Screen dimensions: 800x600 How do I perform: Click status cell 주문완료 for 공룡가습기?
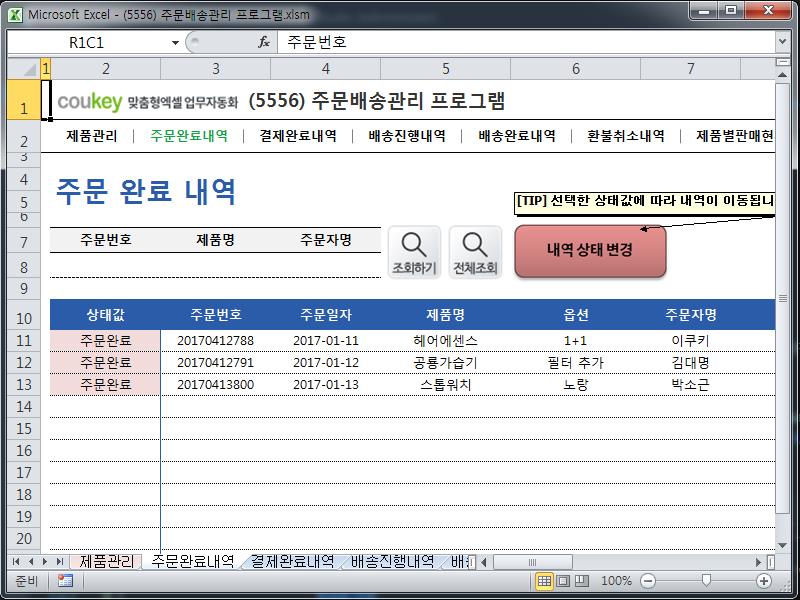[x=105, y=363]
